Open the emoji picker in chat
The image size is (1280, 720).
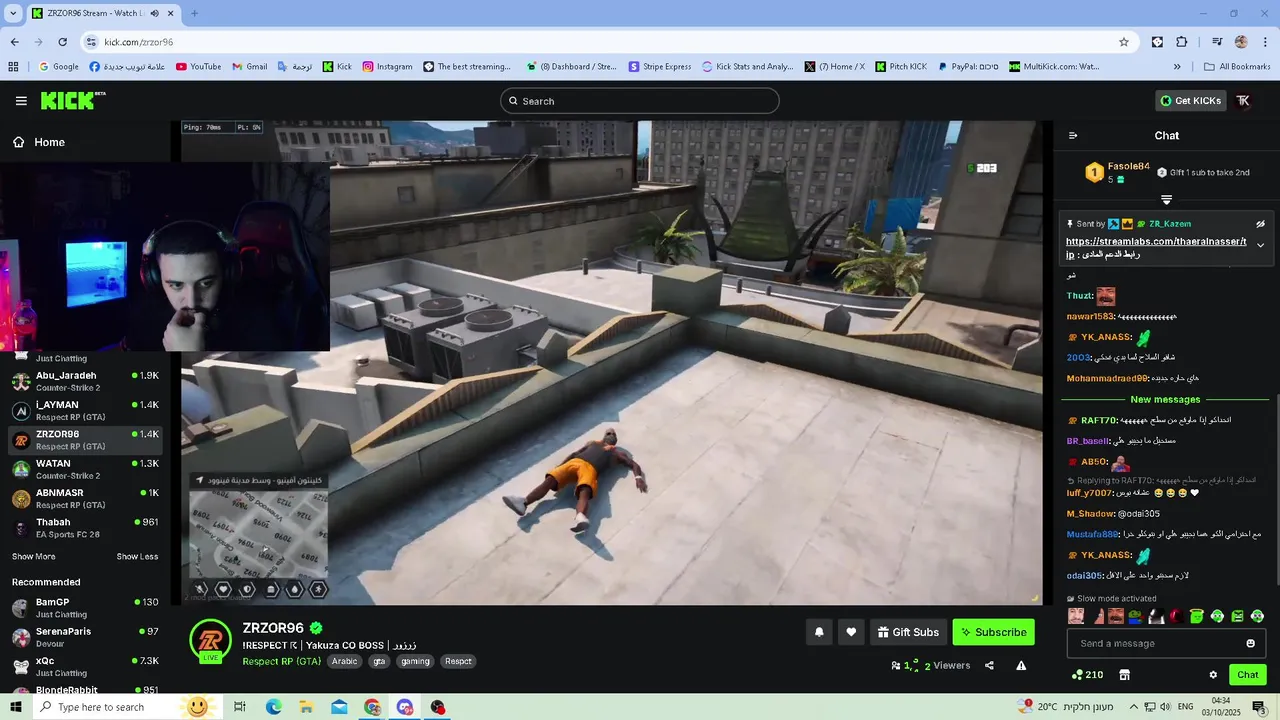click(x=1250, y=644)
